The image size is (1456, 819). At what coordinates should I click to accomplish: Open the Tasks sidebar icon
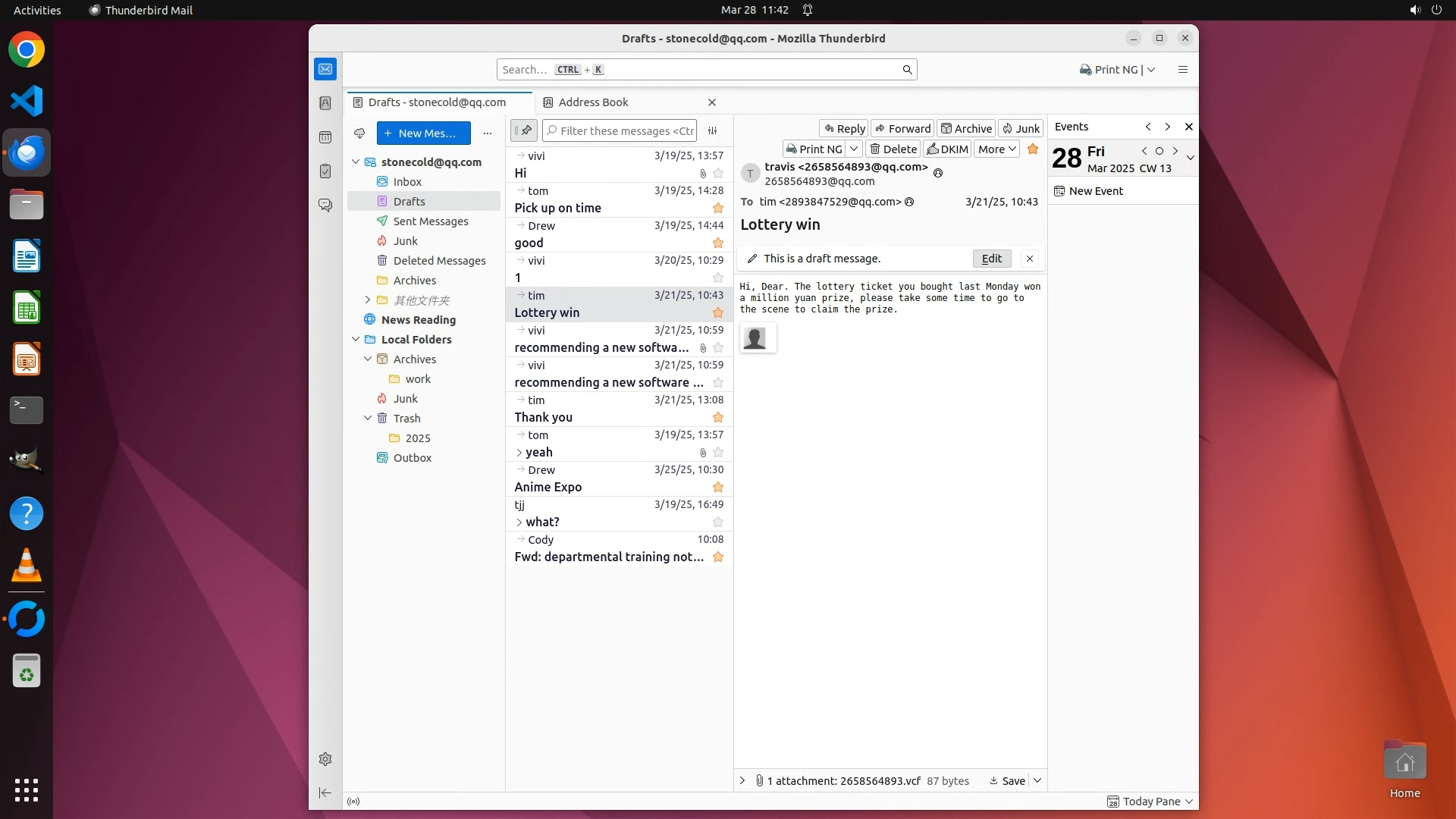point(325,171)
